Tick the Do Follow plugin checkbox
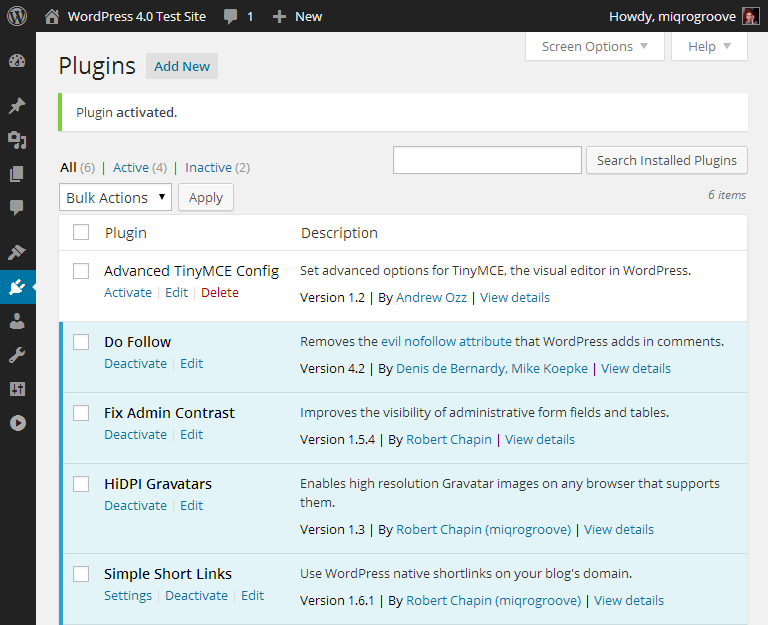768x625 pixels. coord(81,342)
